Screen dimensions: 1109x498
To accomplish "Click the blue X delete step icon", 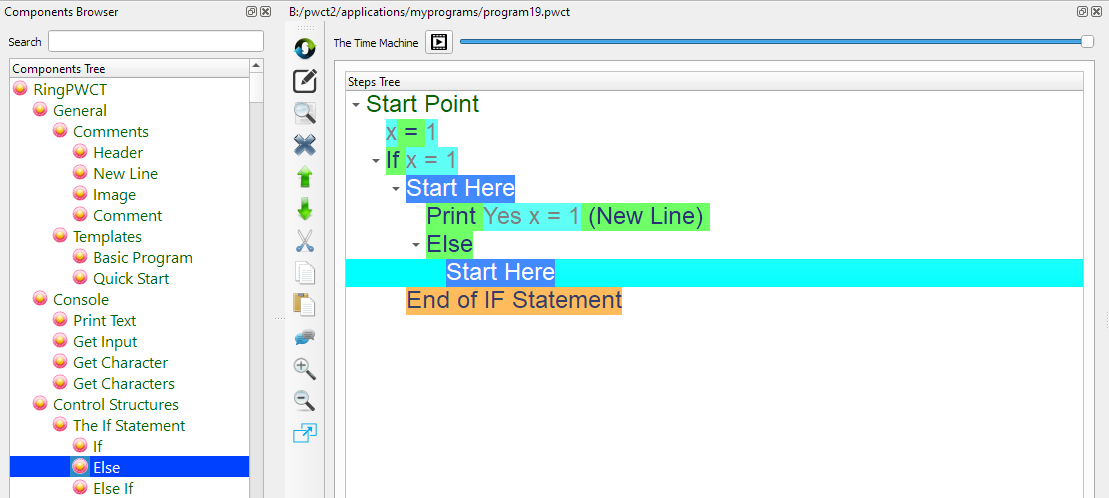I will (x=305, y=145).
